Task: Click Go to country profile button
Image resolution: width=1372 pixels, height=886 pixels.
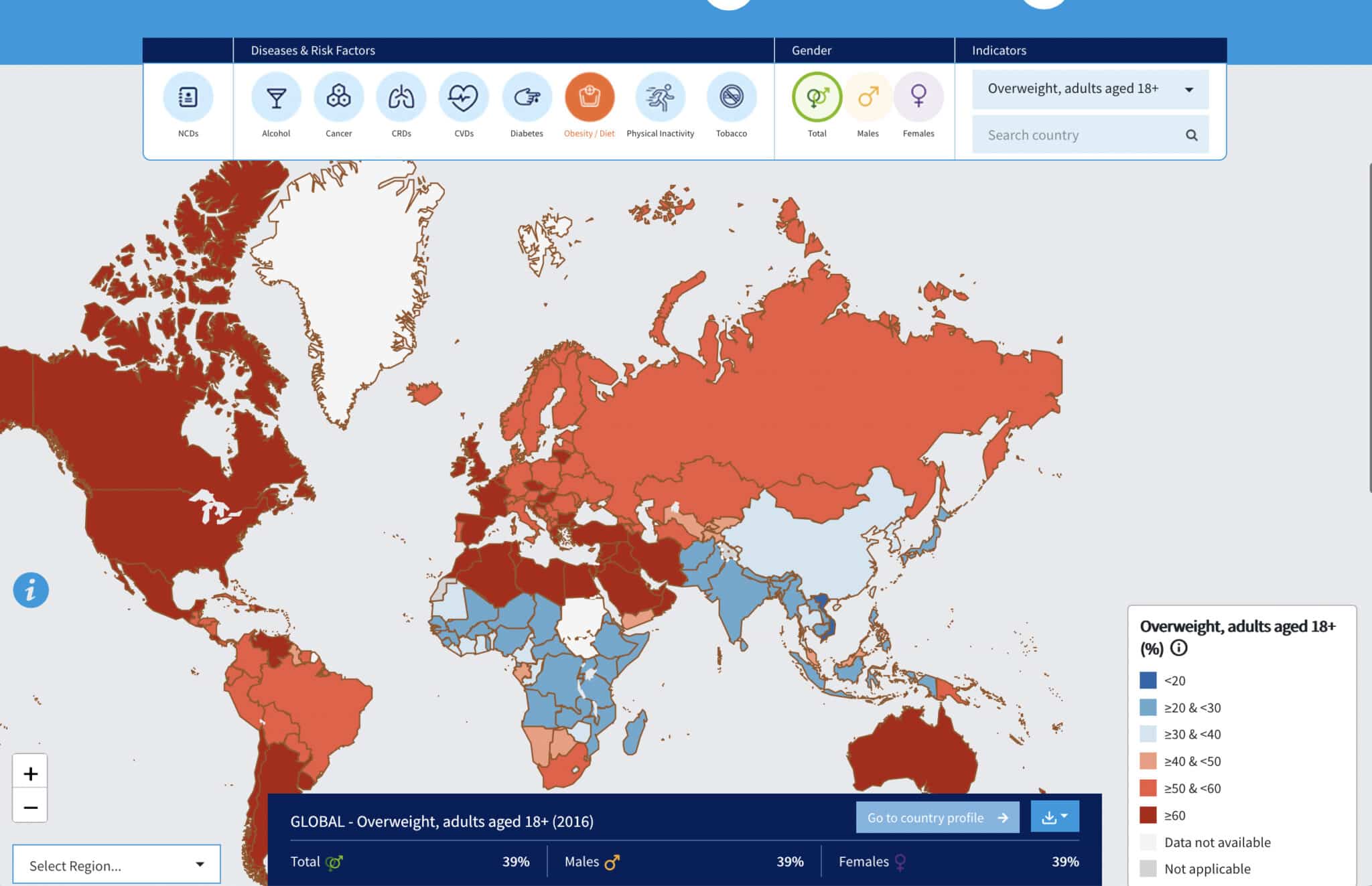Action: click(x=937, y=816)
